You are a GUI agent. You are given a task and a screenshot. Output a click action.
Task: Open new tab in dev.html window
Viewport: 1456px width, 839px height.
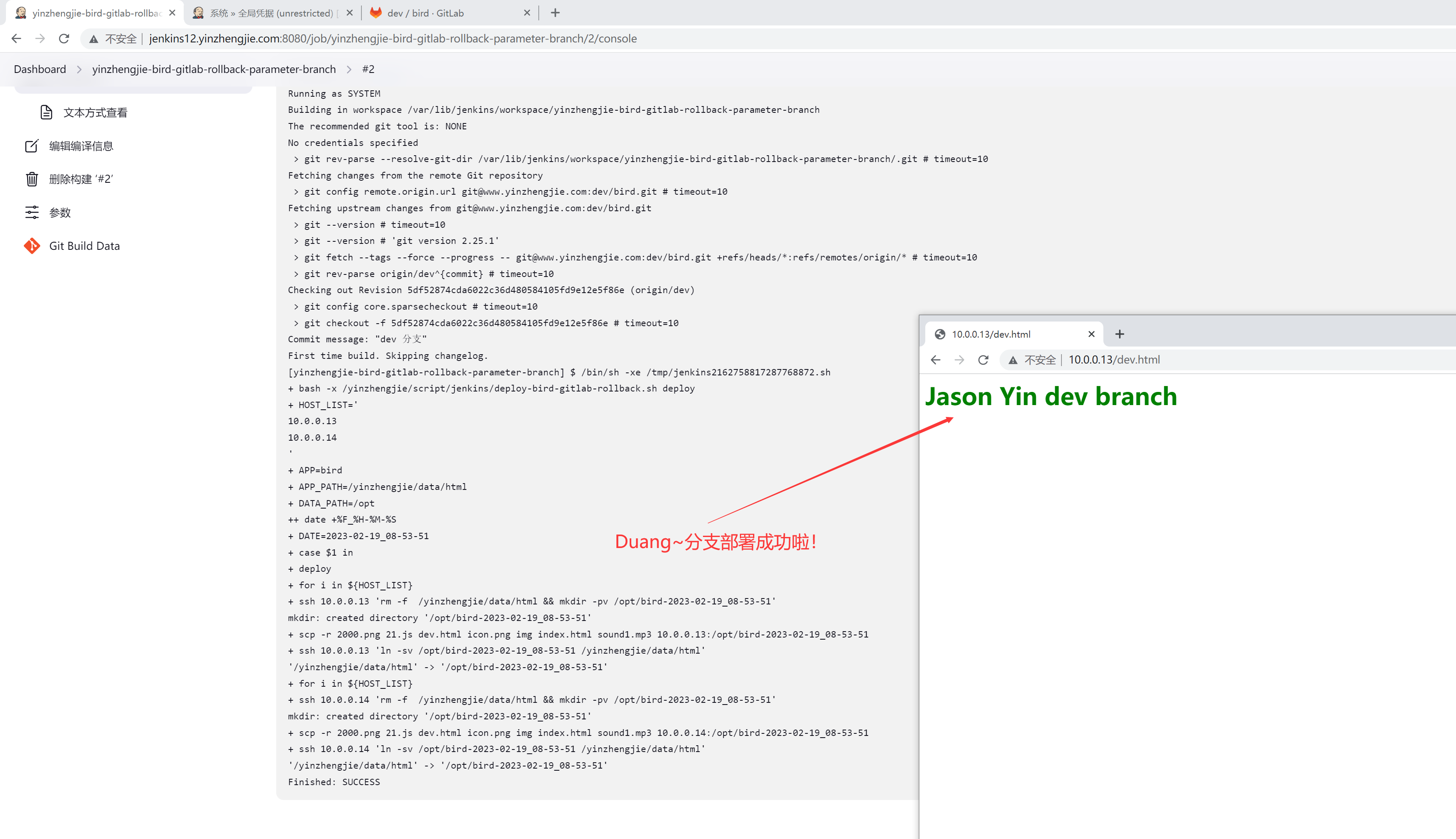coord(1120,334)
